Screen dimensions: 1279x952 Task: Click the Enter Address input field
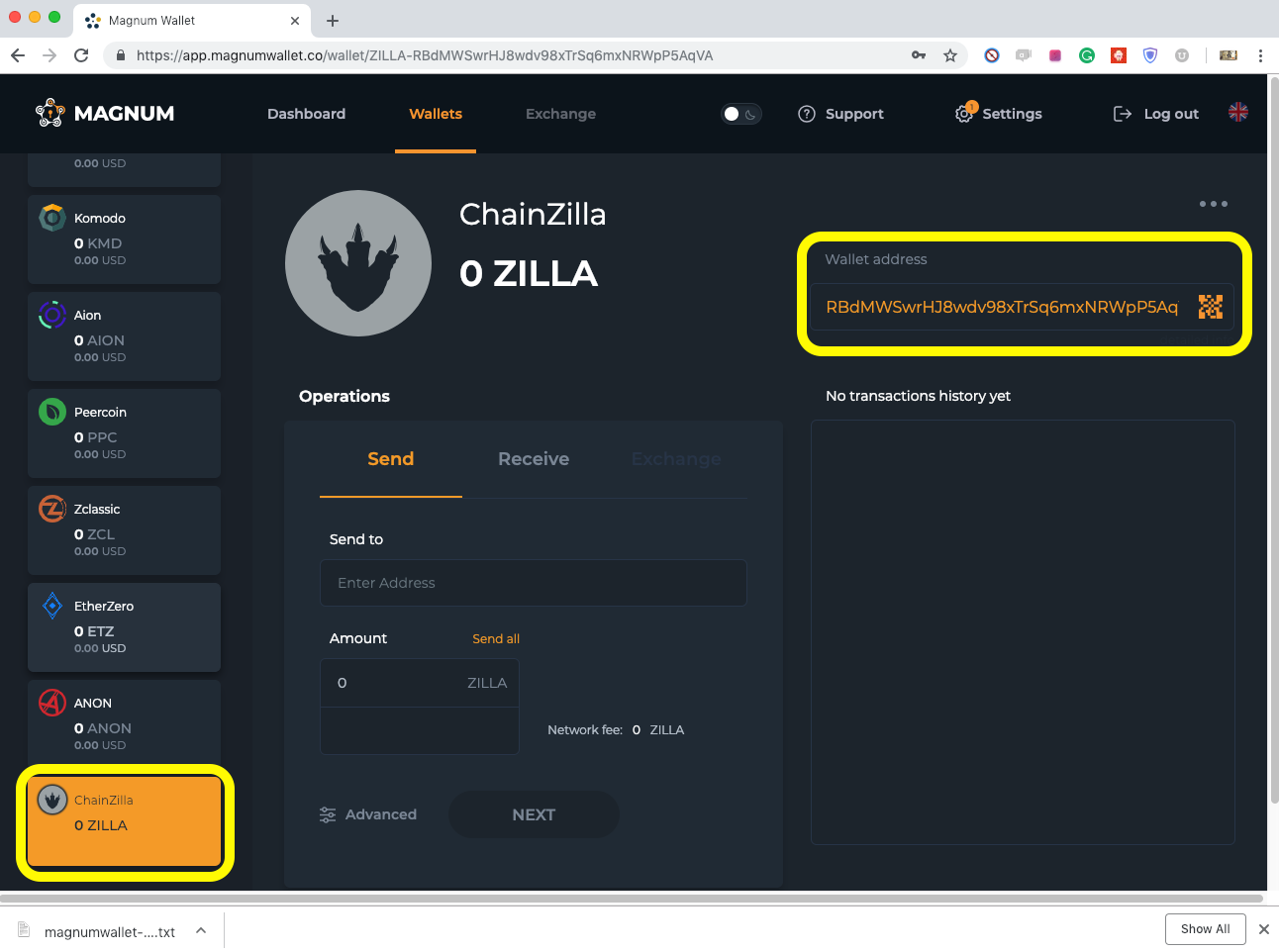pyautogui.click(x=533, y=583)
